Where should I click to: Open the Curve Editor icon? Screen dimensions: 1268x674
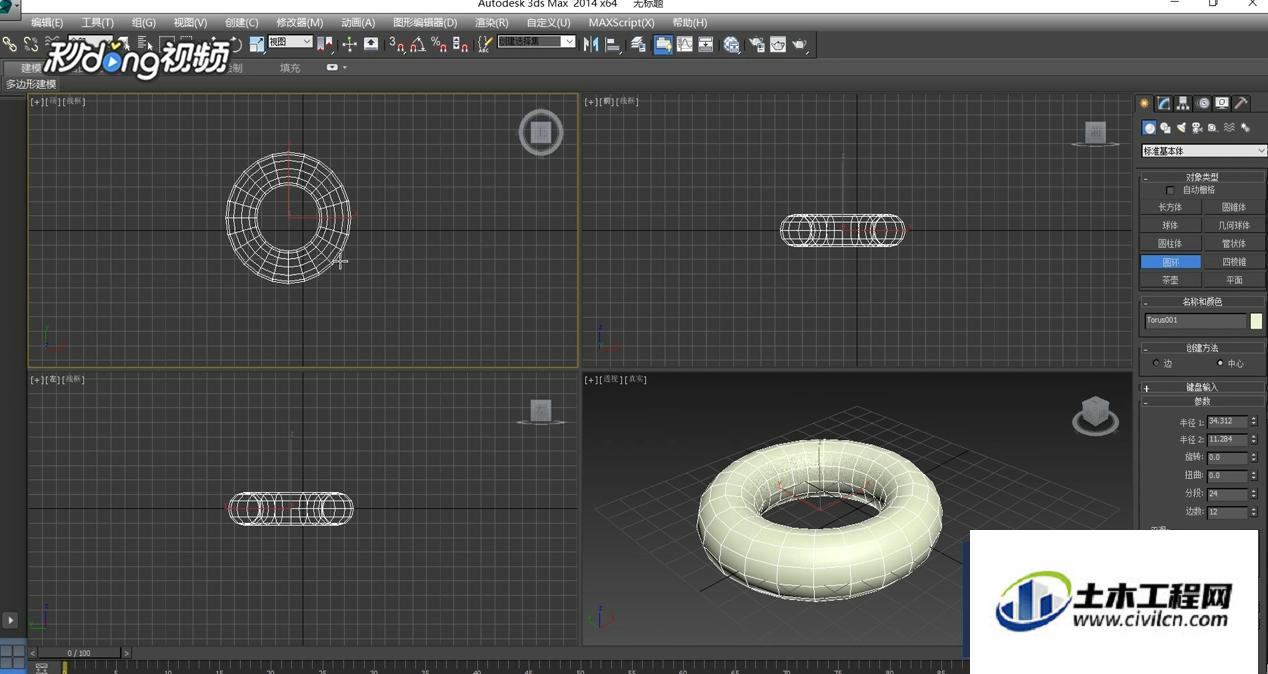click(685, 44)
